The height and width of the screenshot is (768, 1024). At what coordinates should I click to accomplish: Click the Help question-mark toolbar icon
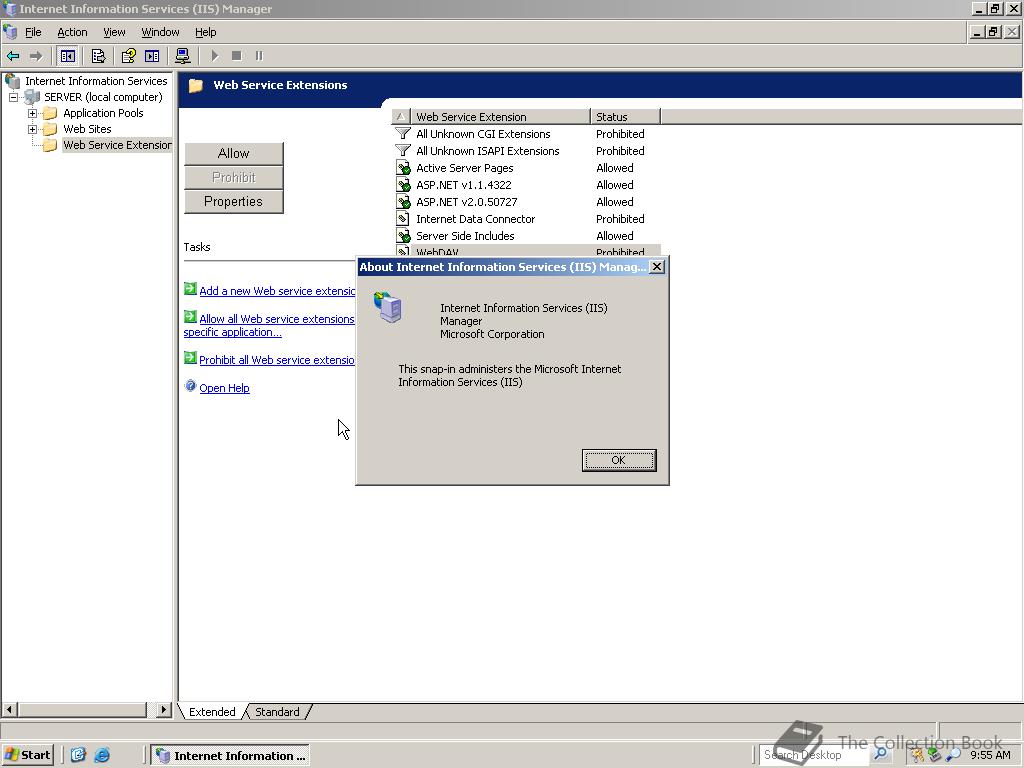pyautogui.click(x=128, y=56)
